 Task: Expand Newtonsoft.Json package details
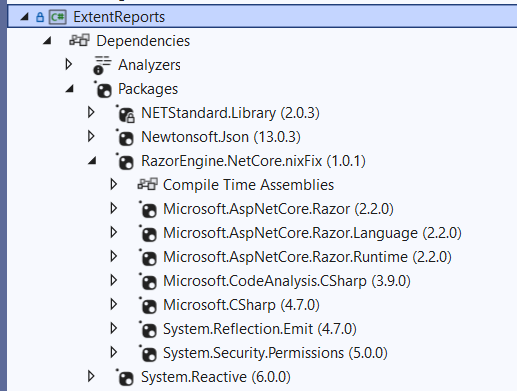[x=91, y=136]
